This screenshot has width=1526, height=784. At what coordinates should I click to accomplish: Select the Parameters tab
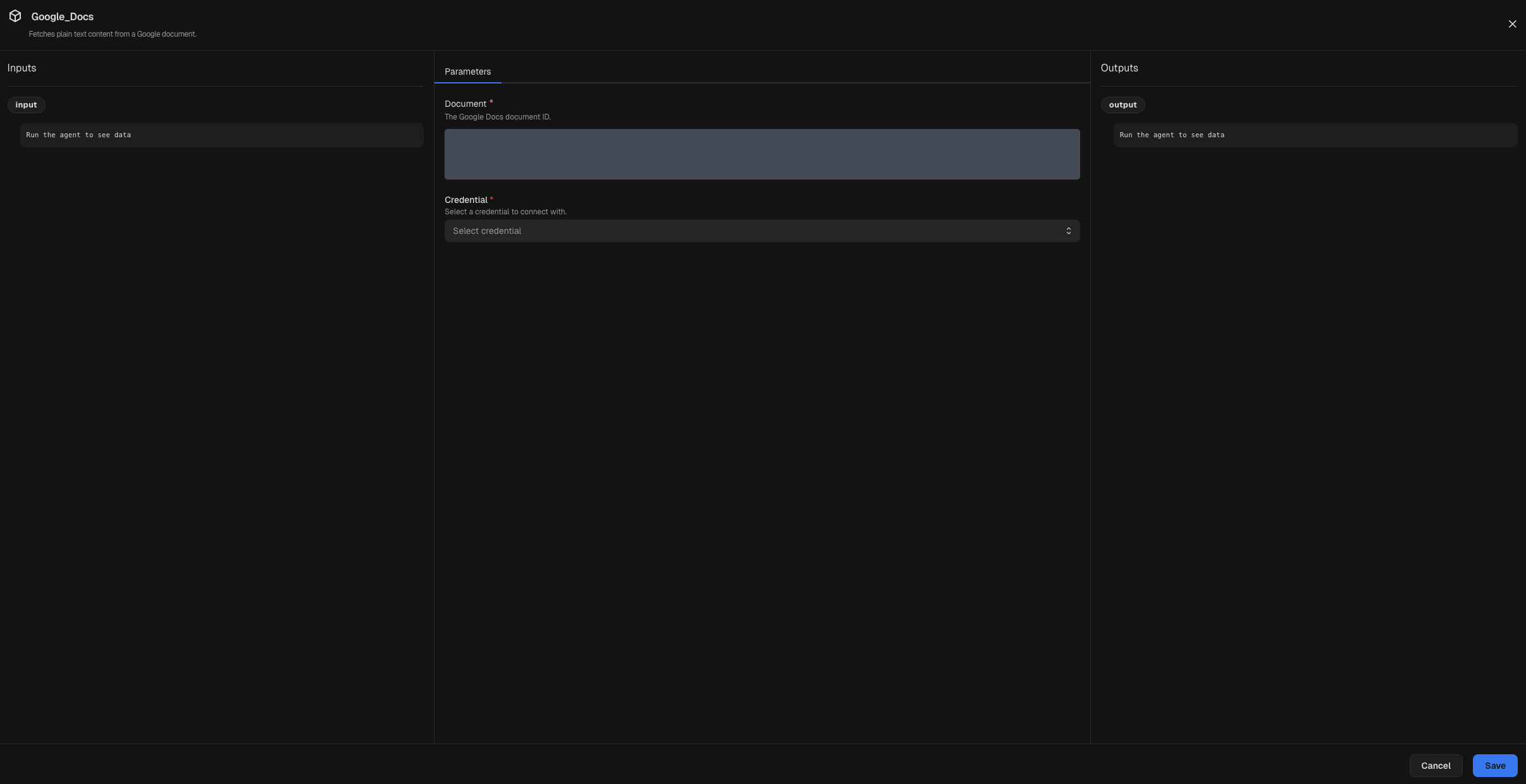pos(467,71)
